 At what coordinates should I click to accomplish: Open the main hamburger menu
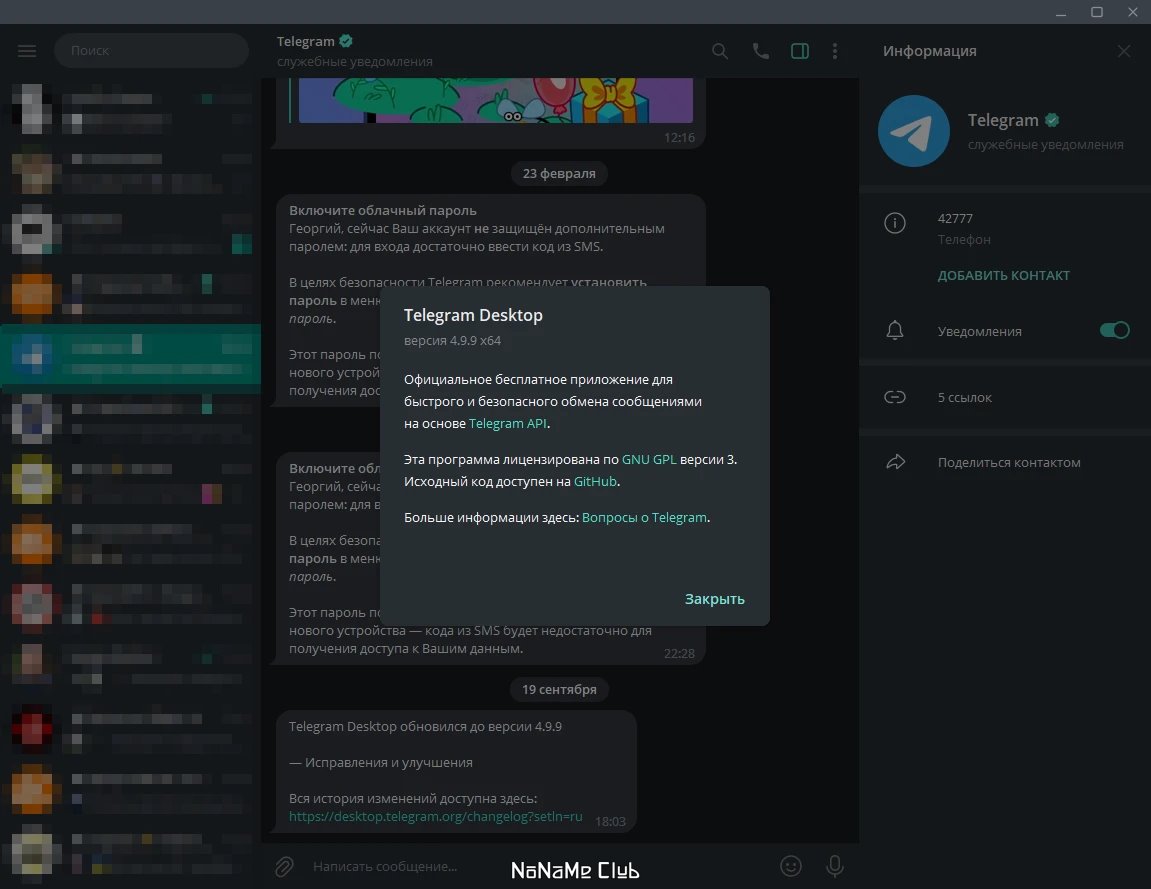(x=27, y=50)
